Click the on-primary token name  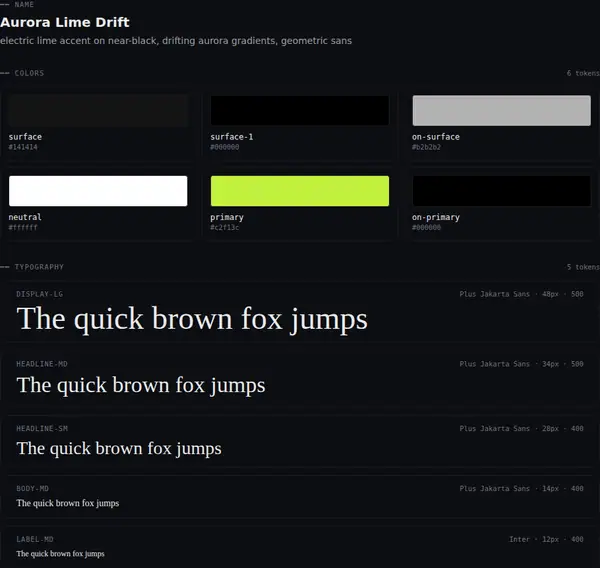(x=436, y=217)
